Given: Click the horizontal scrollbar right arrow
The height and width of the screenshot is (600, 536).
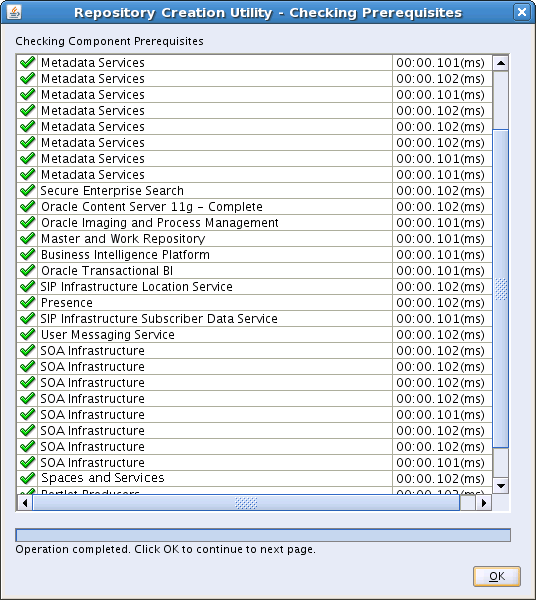Looking at the screenshot, I should (484, 502).
